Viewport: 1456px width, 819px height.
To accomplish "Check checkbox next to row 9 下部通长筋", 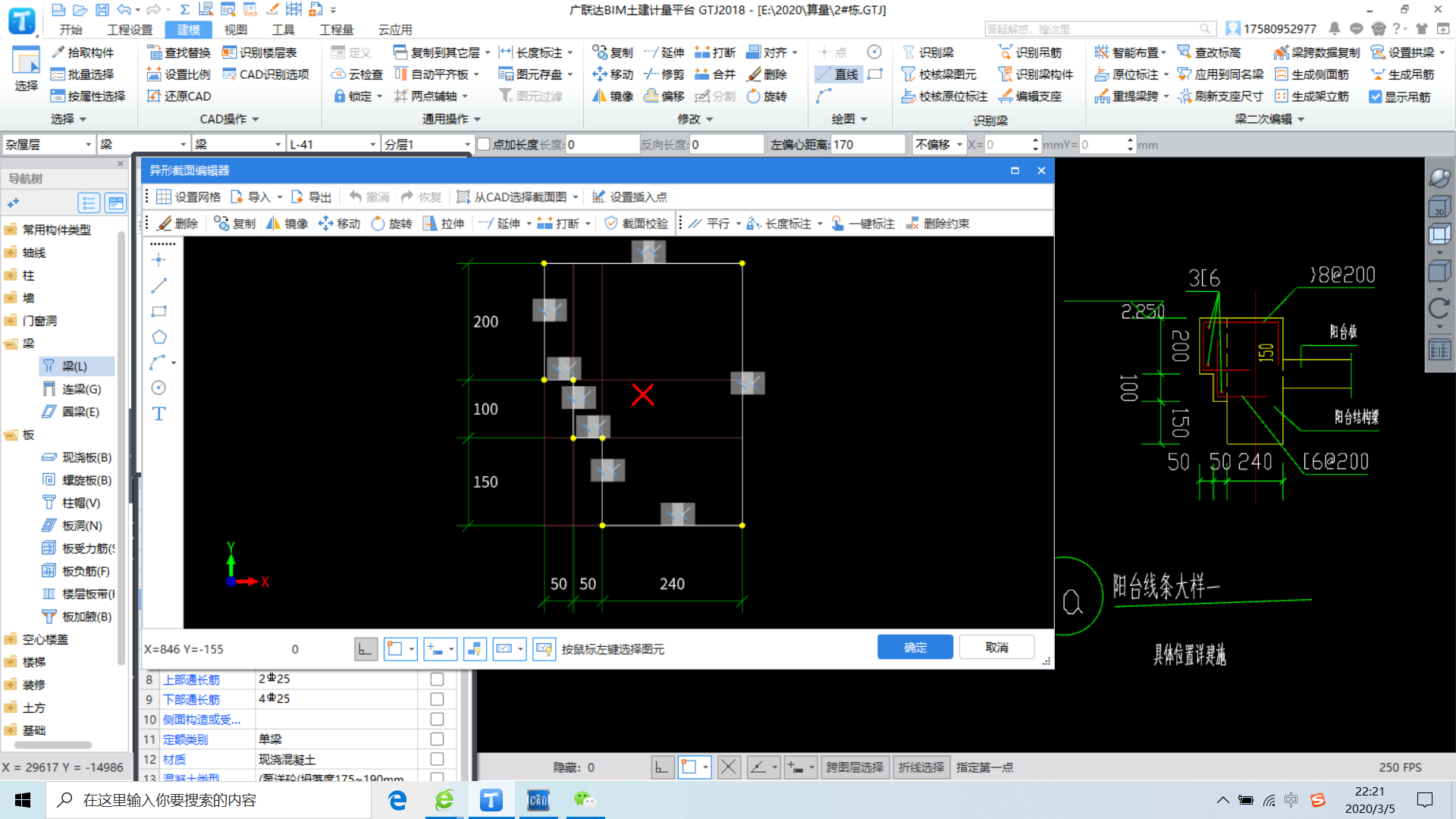I will point(435,699).
